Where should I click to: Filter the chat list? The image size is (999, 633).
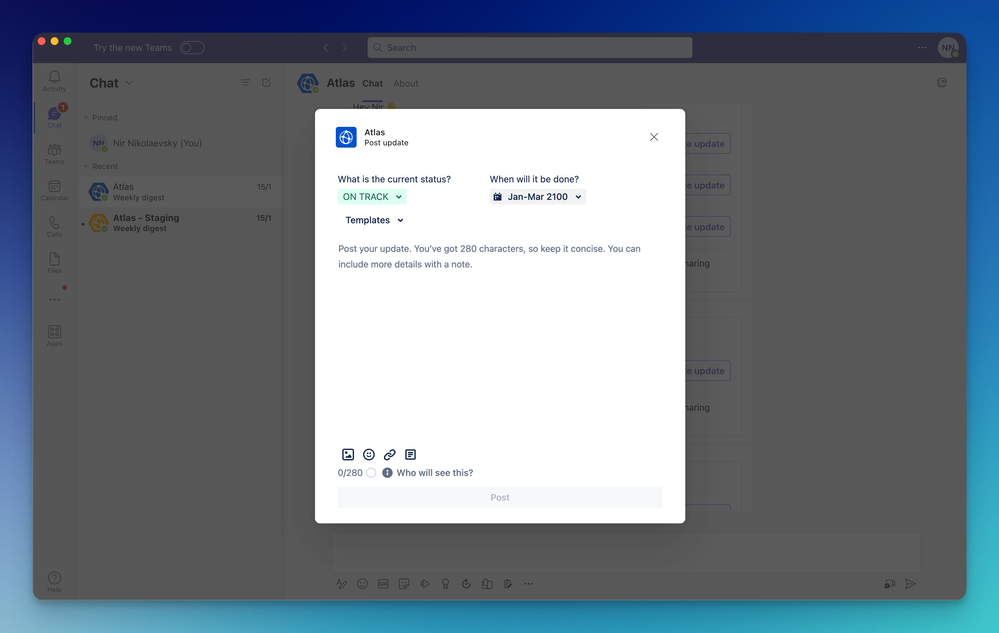coord(245,83)
